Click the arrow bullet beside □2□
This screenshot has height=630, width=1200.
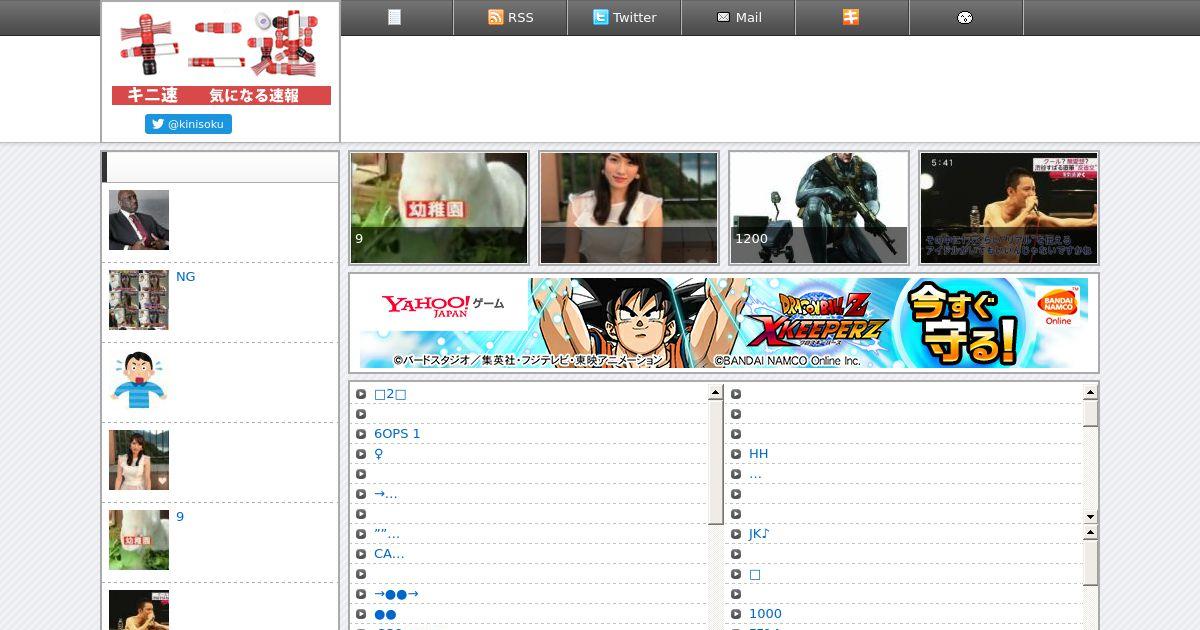point(361,394)
